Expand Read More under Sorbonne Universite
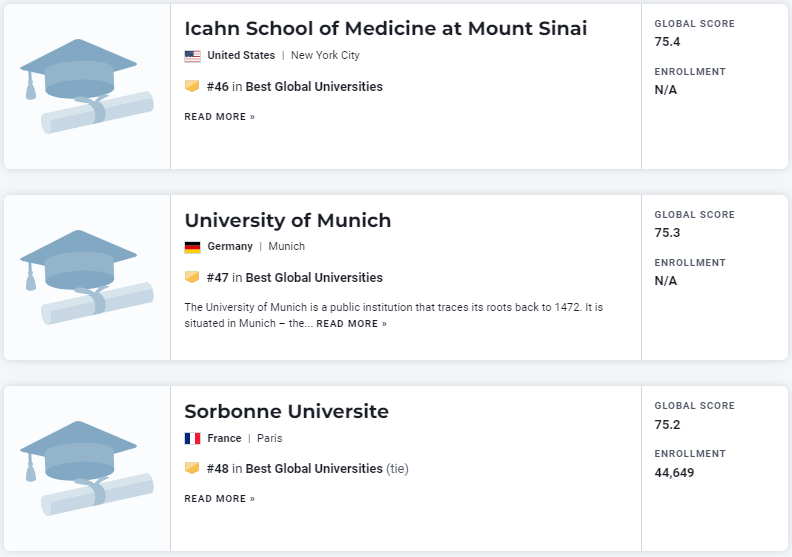792x557 pixels. coord(219,499)
